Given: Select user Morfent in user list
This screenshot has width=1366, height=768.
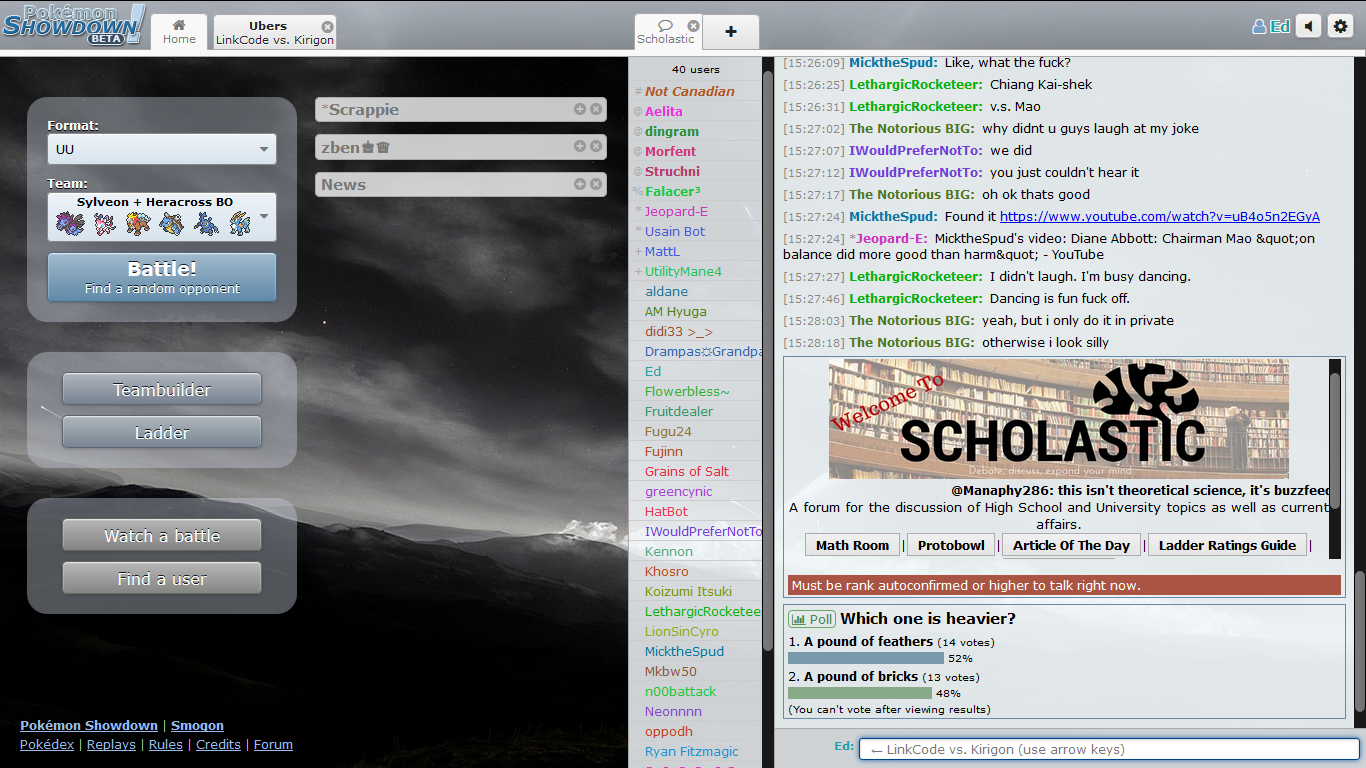Looking at the screenshot, I should pos(695,151).
